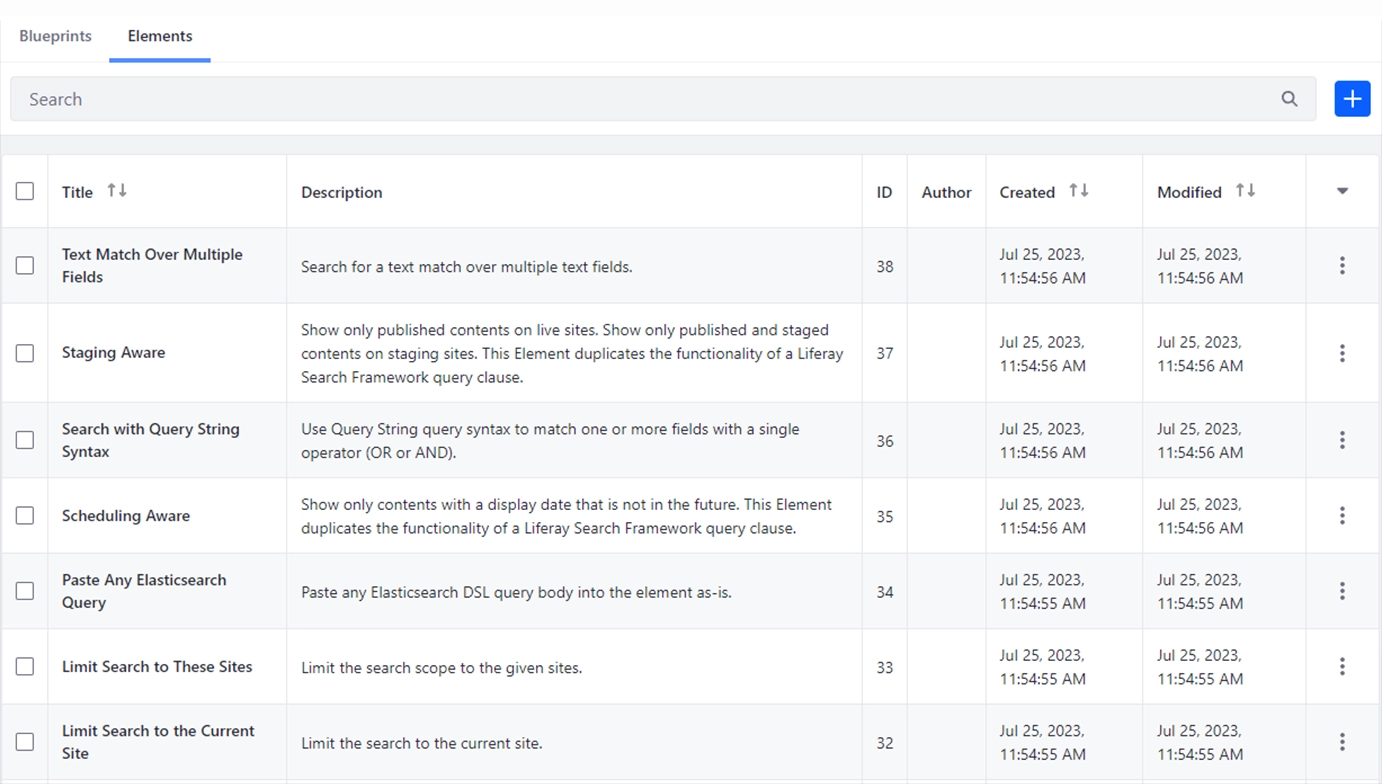This screenshot has height=784, width=1382.
Task: Click description 'Limit the search to the current site.'
Action: pyautogui.click(x=421, y=743)
